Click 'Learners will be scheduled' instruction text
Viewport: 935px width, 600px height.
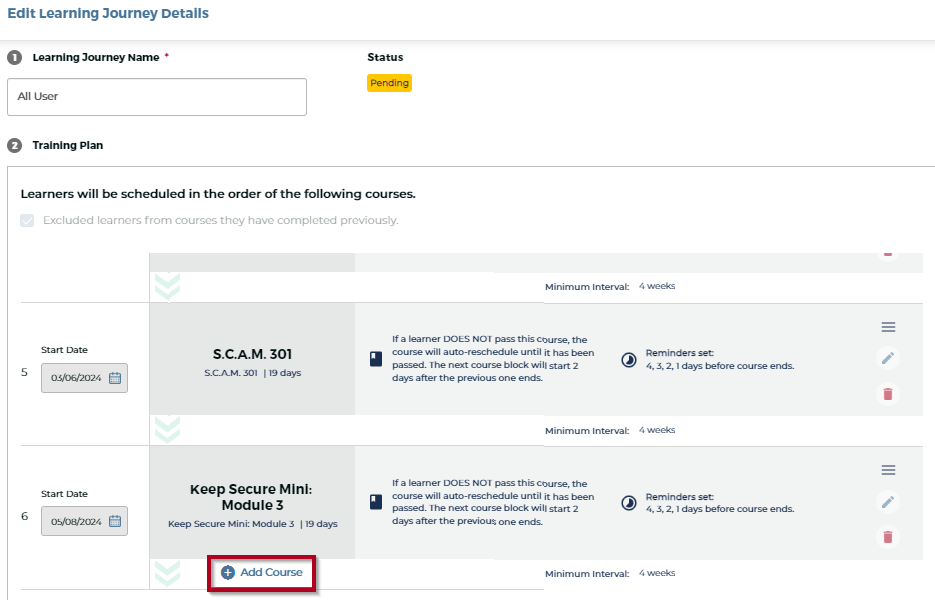[218, 194]
